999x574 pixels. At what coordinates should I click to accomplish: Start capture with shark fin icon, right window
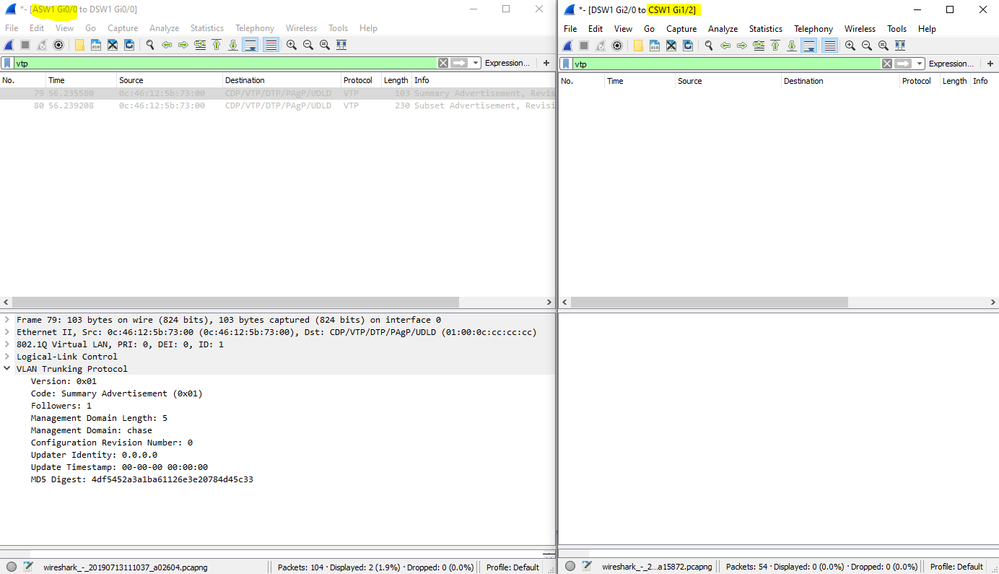(x=568, y=45)
